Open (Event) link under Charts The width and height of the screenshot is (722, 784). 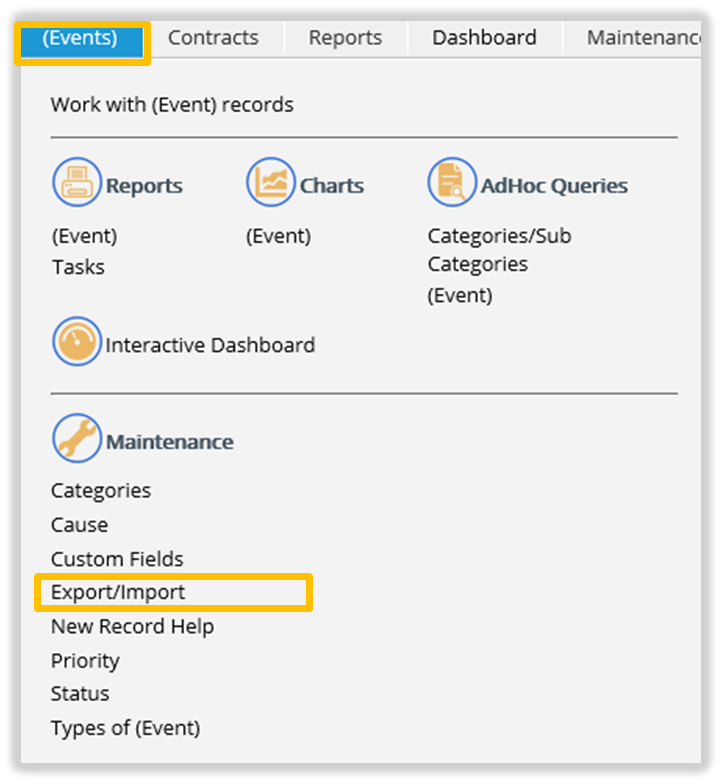coord(278,236)
